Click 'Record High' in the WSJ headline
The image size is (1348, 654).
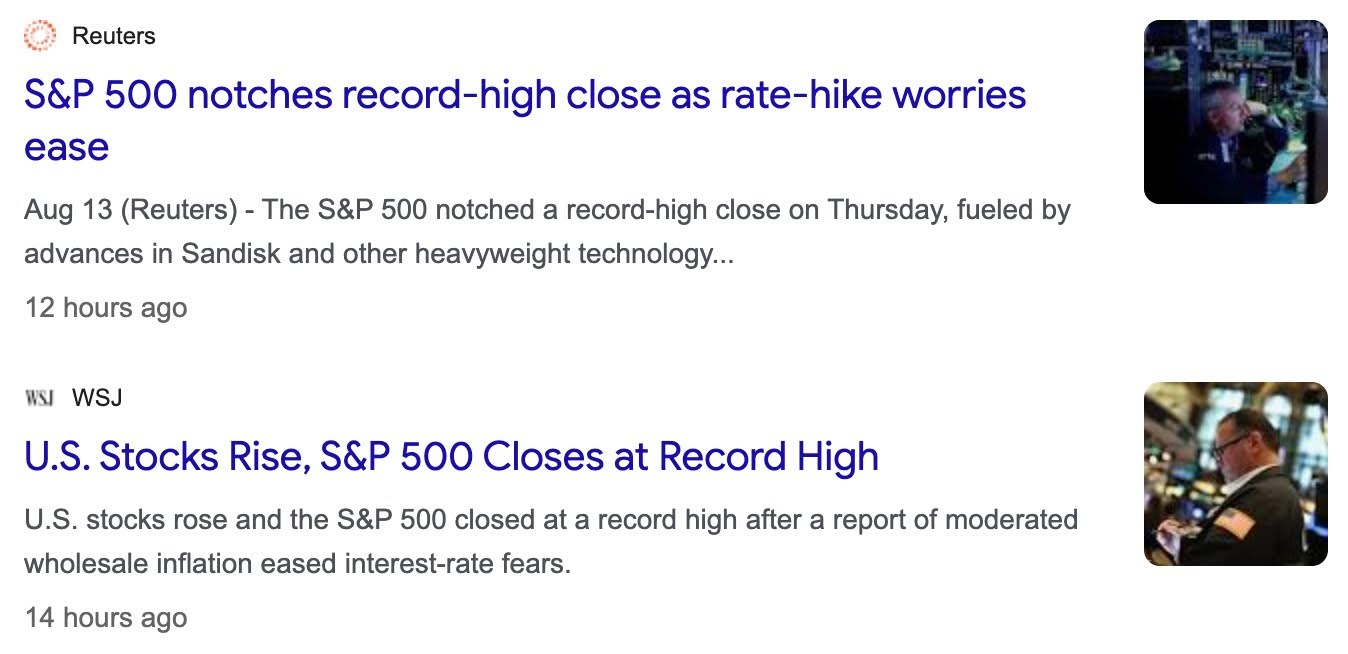pos(768,457)
